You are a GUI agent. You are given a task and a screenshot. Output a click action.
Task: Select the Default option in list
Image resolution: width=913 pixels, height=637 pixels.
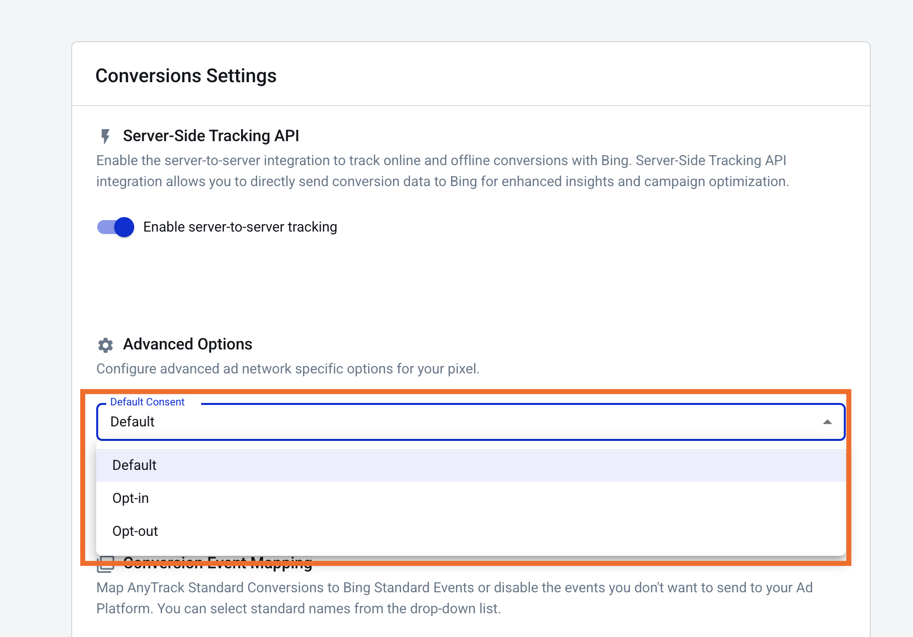click(470, 465)
